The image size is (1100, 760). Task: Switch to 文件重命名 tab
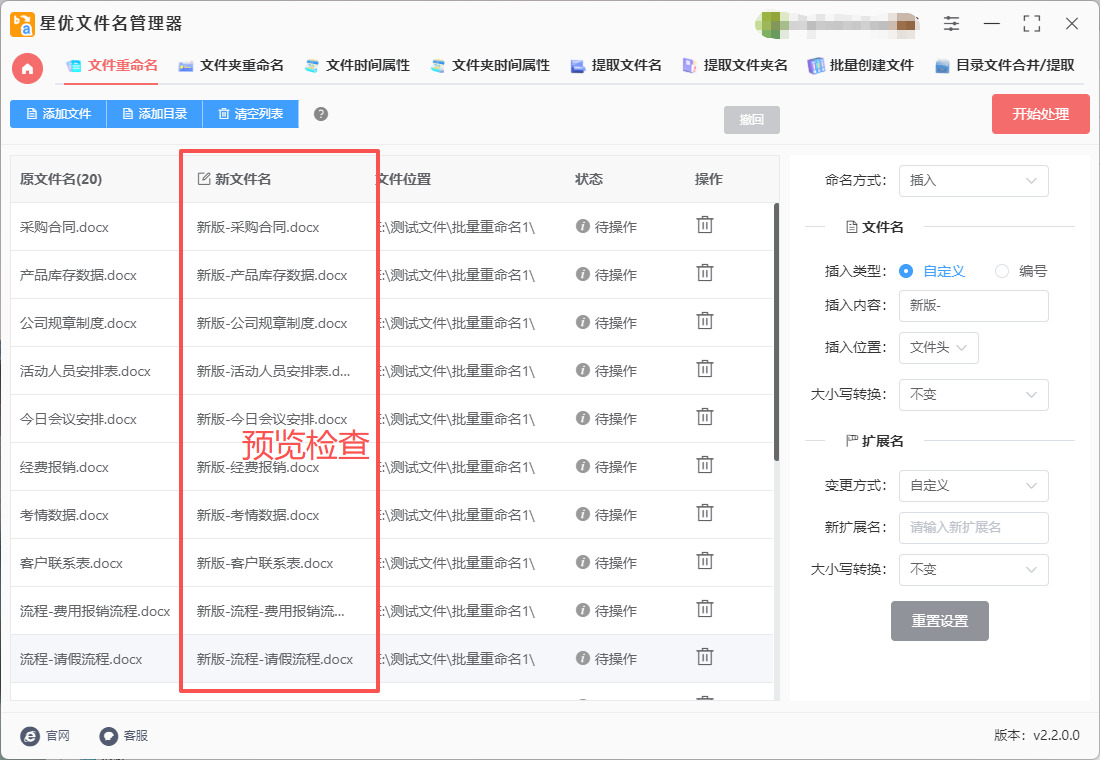[112, 65]
